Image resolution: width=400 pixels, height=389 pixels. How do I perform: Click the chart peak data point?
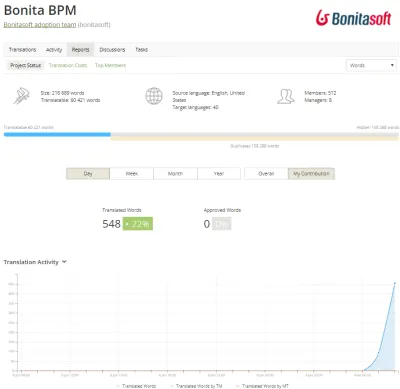point(395,283)
